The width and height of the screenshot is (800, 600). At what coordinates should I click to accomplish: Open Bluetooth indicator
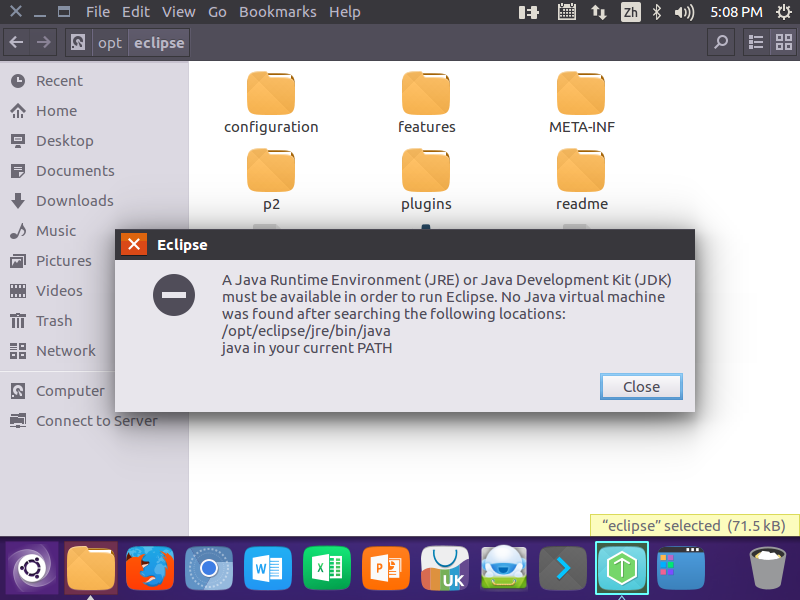657,12
